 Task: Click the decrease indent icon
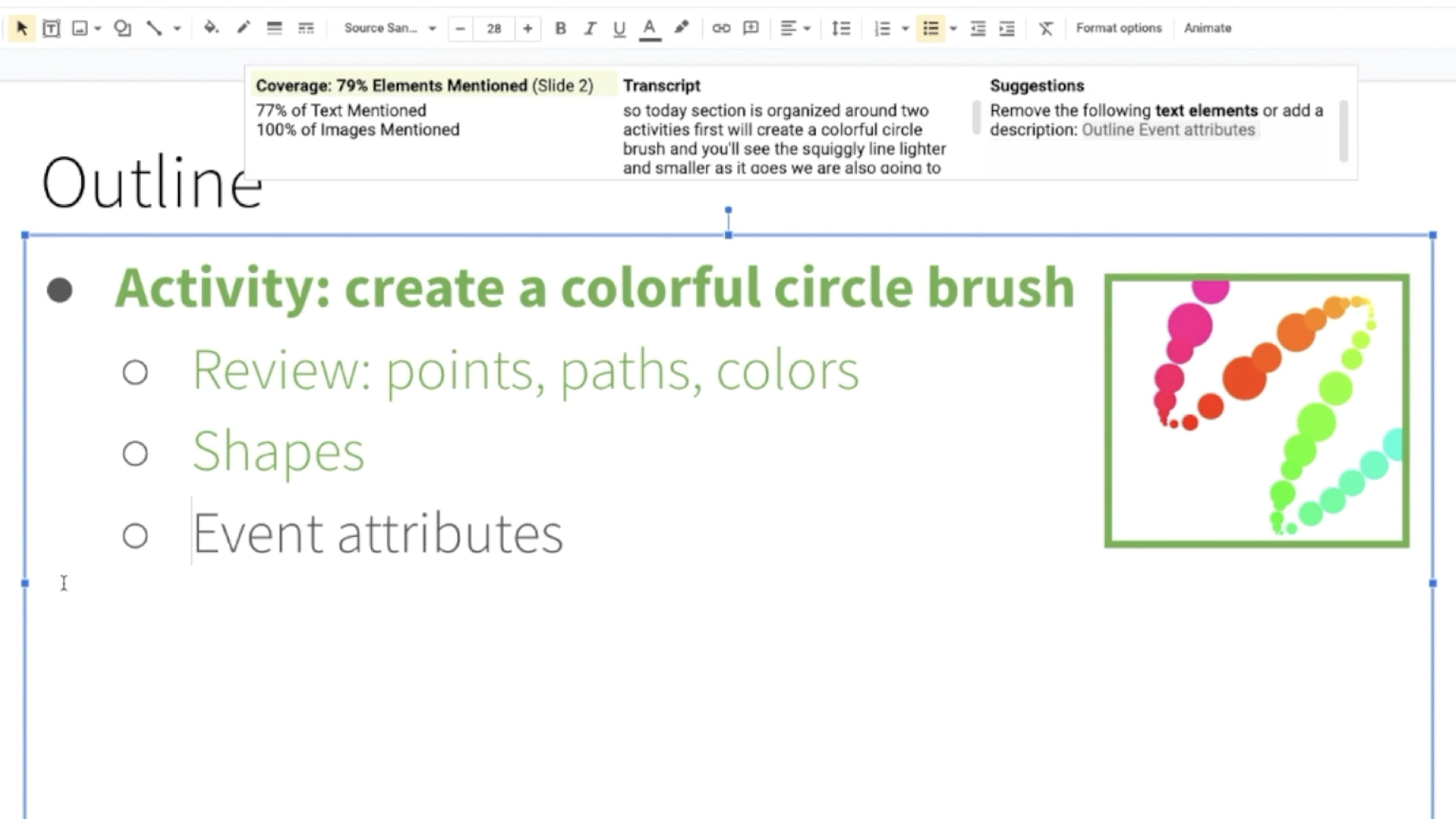[x=975, y=28]
